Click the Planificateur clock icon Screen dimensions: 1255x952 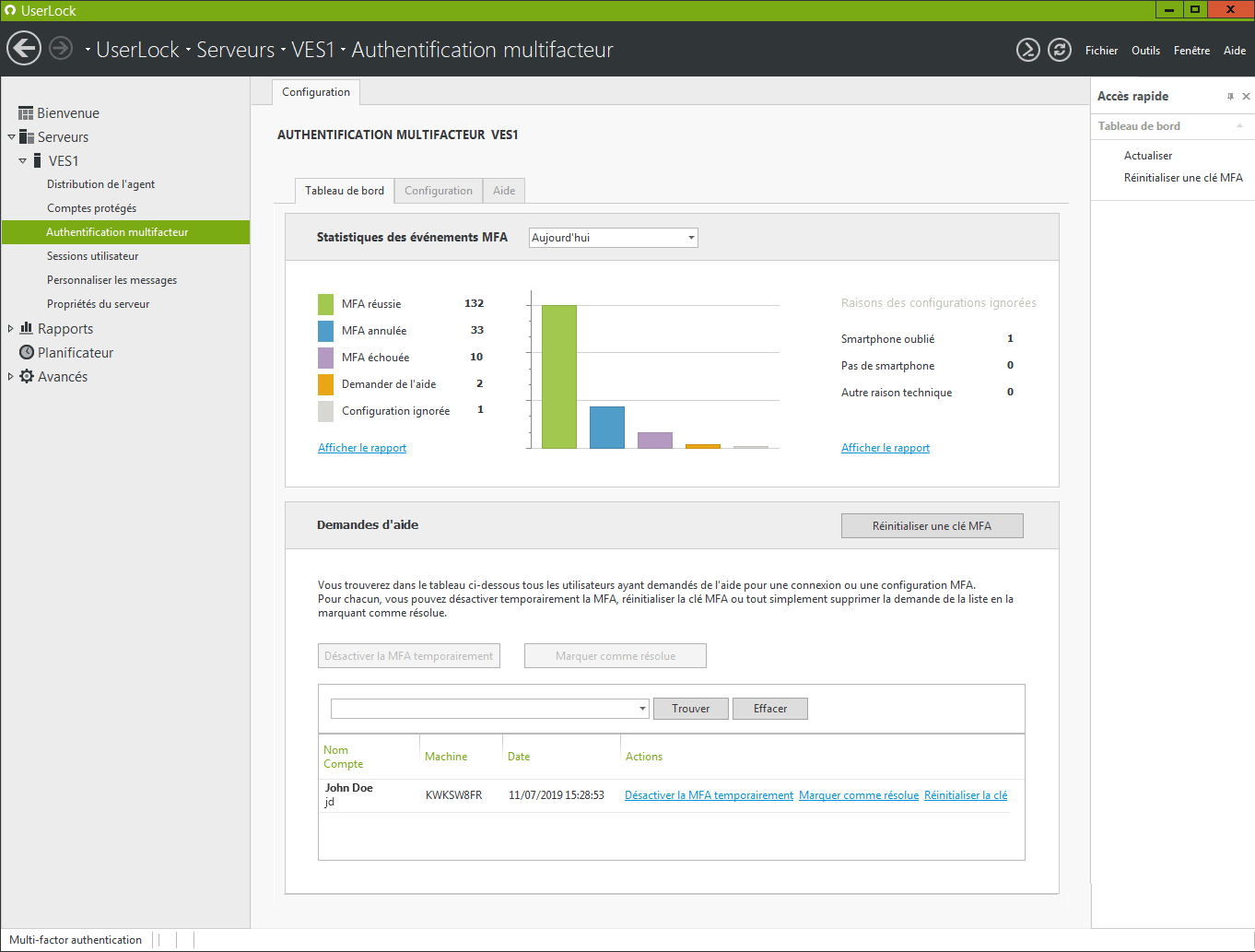pos(27,352)
